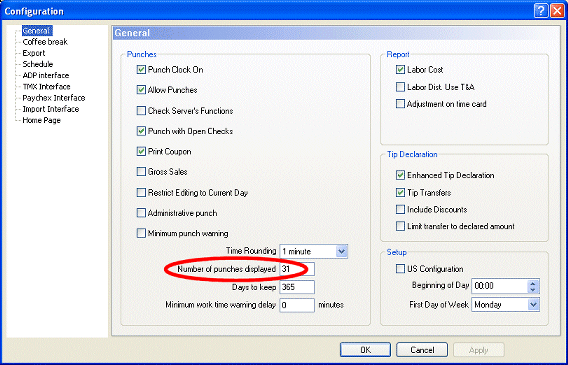Enable Labor Dist. Use T&A
Screen dimensions: 568x365
pos(400,87)
